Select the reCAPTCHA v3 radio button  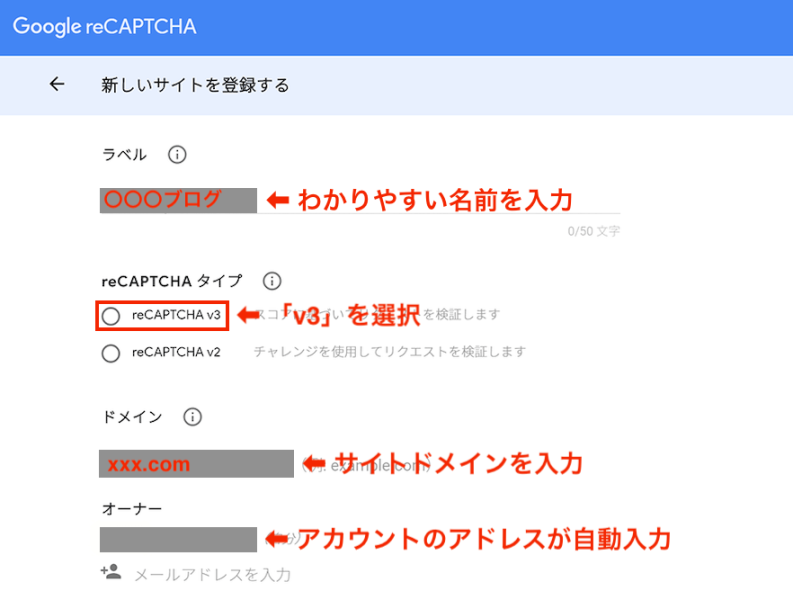111,316
